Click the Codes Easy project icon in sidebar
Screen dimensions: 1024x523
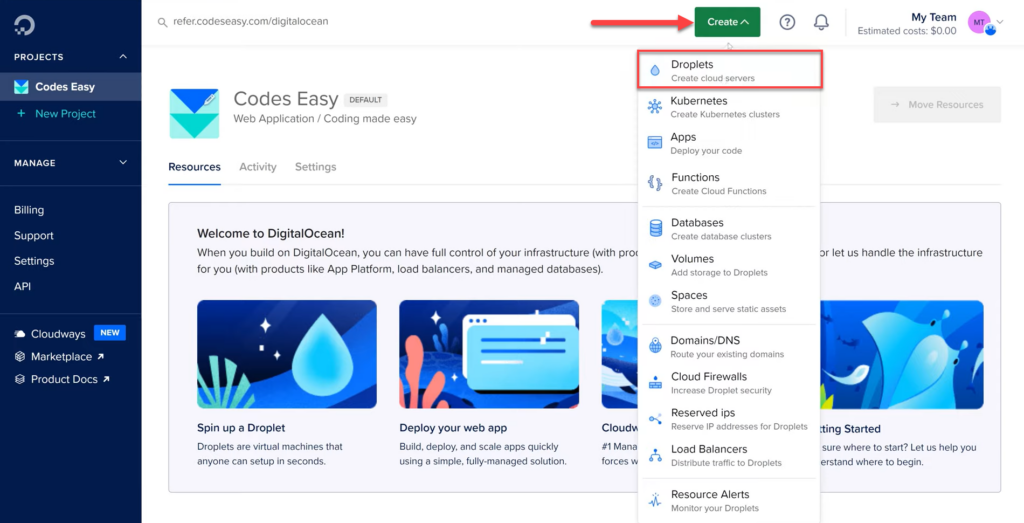(x=22, y=87)
